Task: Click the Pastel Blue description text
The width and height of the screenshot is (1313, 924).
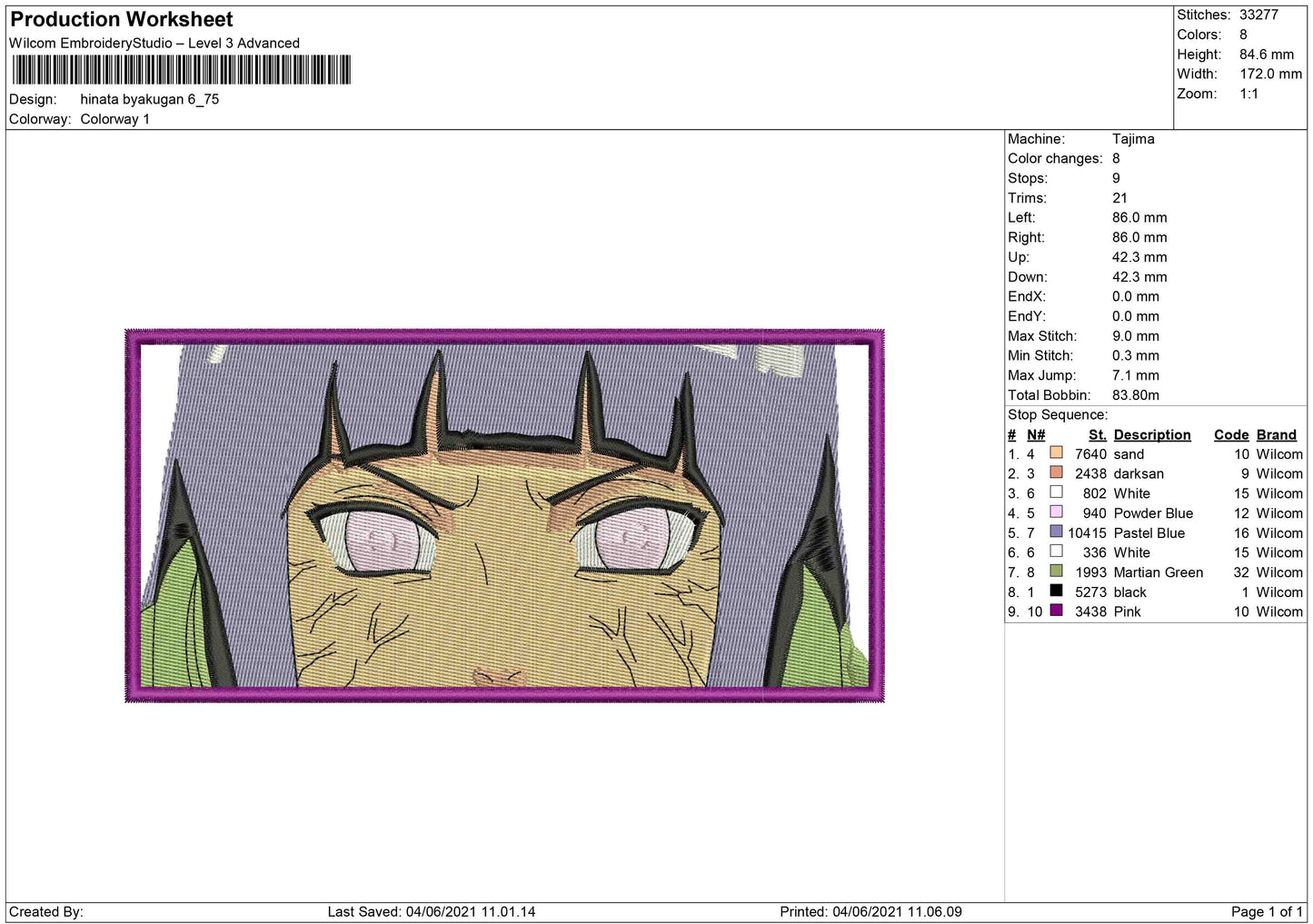Action: tap(1149, 533)
